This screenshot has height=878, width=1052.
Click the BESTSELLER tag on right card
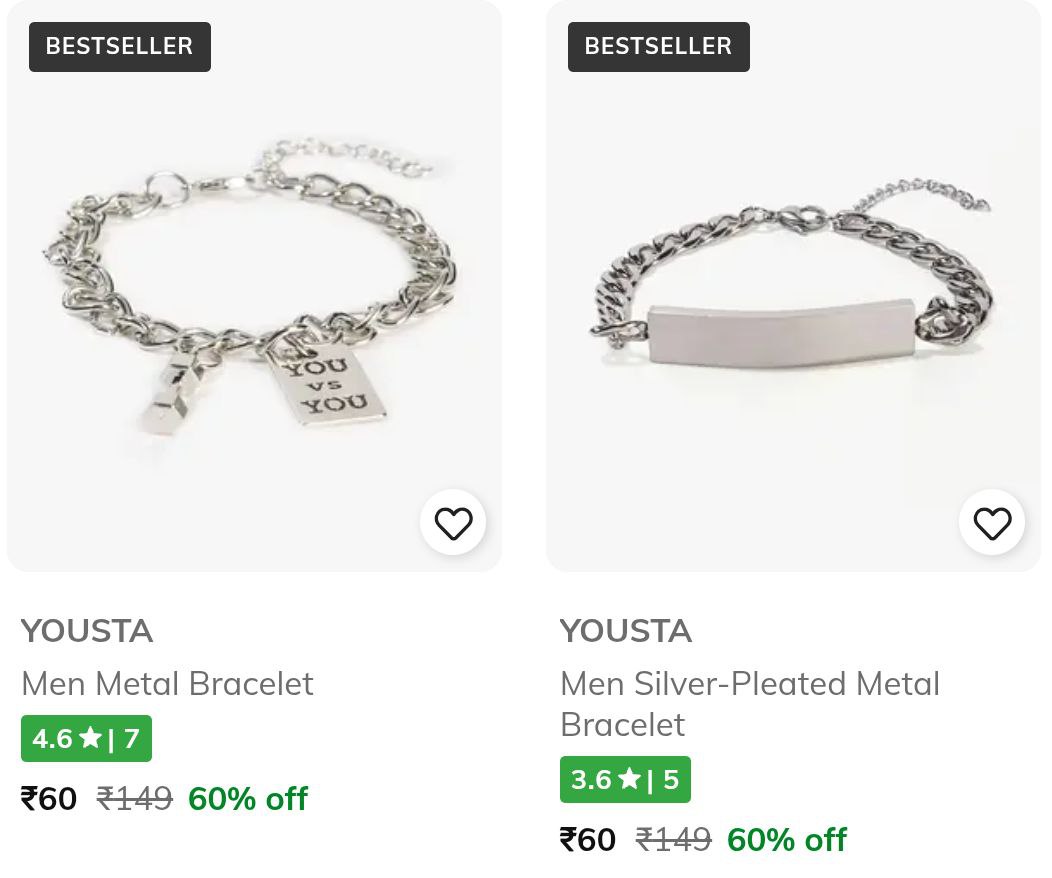[658, 46]
